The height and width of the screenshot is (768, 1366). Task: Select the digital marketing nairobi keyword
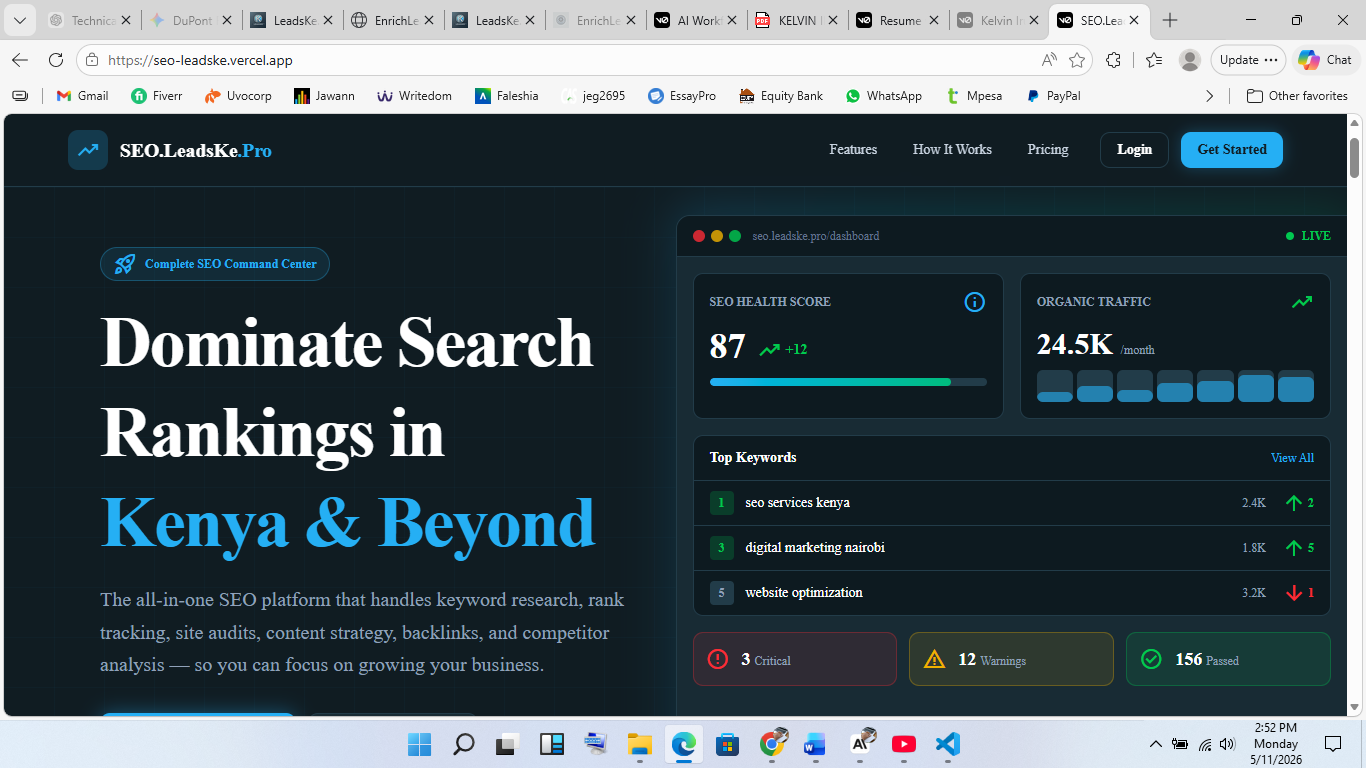(815, 548)
